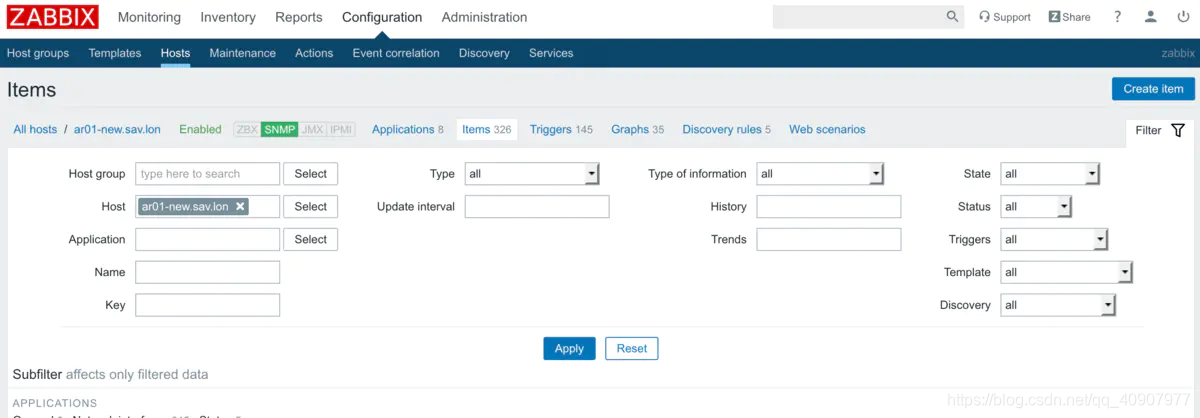The height and width of the screenshot is (418, 1200).
Task: Click Select beside Host group field
Action: [x=311, y=174]
